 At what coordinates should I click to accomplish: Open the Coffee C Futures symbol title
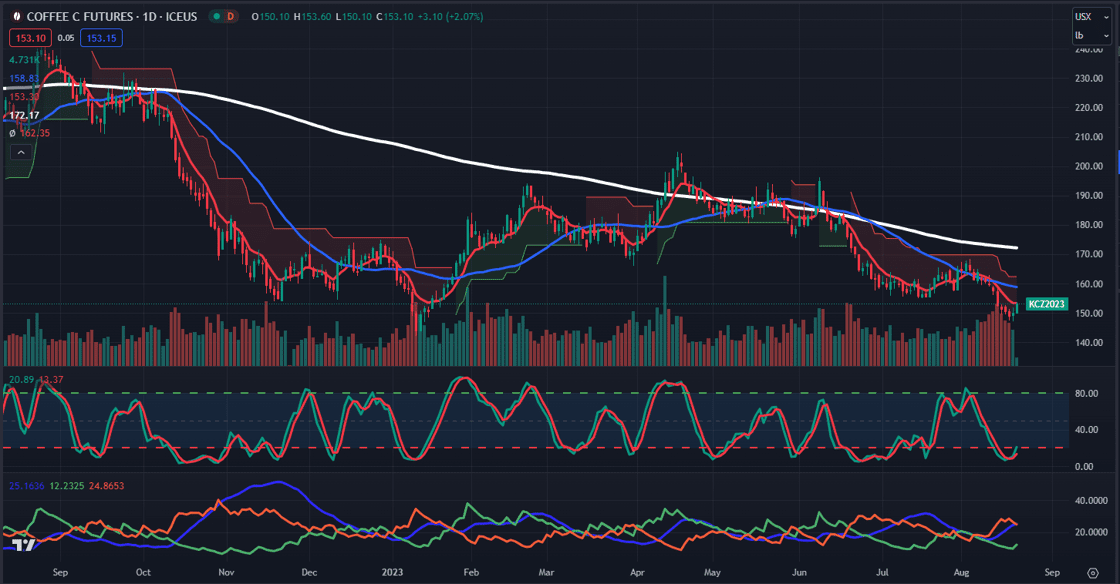(x=111, y=16)
